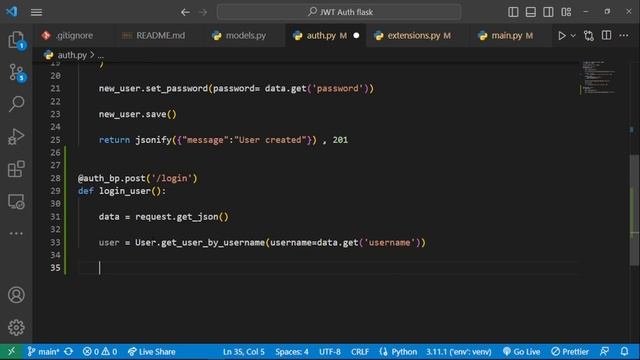Open the Manage settings gear
This screenshot has width=640, height=360.
tap(16, 327)
